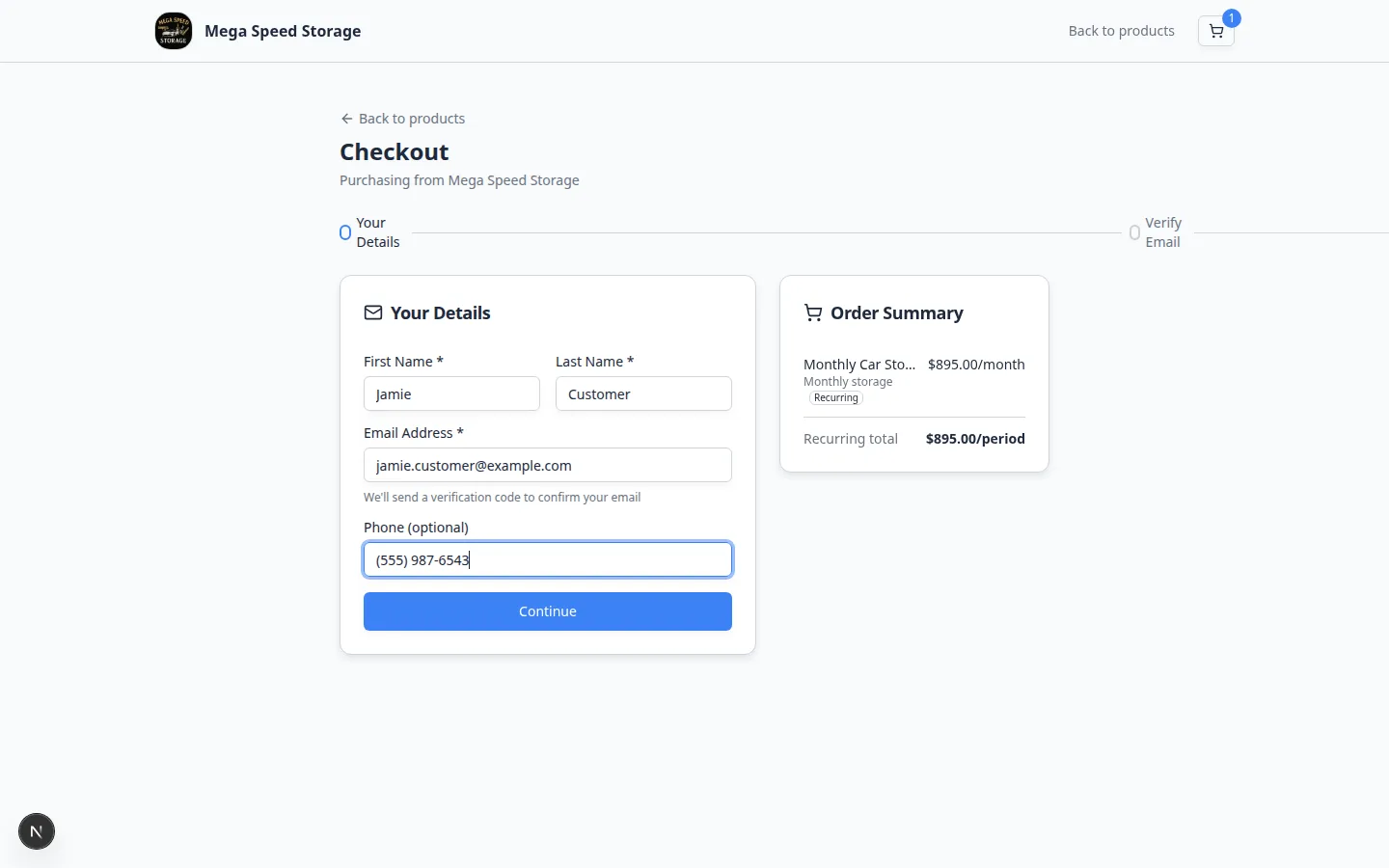
Task: Click the Order Summary heading text
Action: (x=897, y=312)
